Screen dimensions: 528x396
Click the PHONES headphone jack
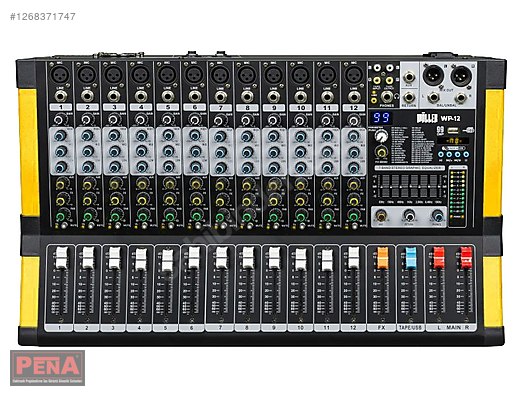tap(387, 97)
